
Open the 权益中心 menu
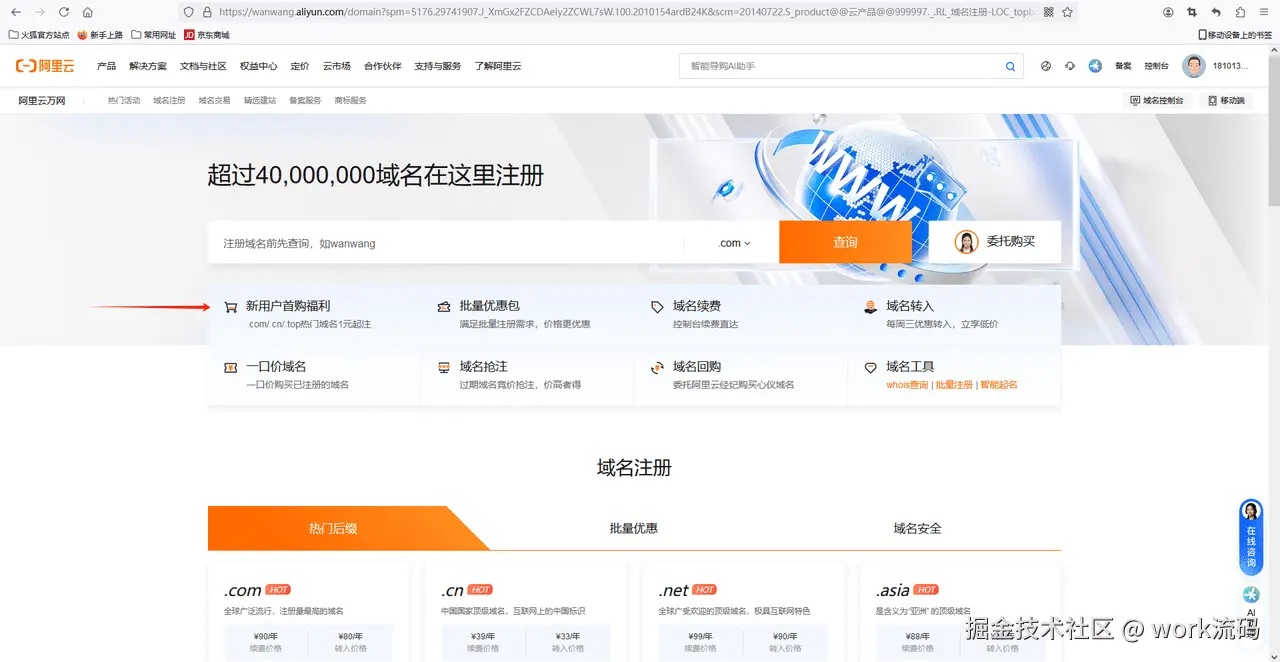point(258,66)
